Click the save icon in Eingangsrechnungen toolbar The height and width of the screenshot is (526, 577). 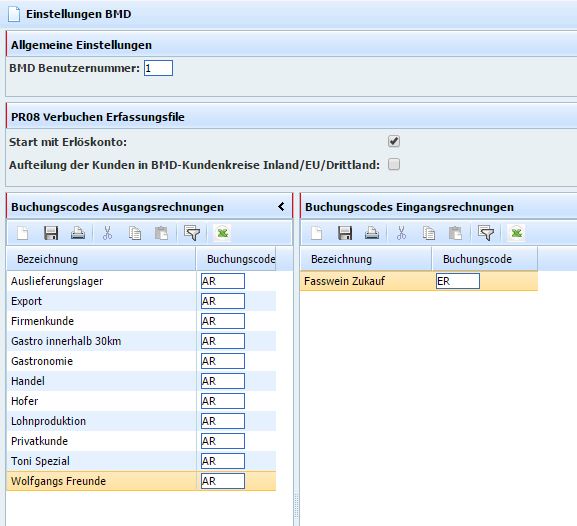345,233
